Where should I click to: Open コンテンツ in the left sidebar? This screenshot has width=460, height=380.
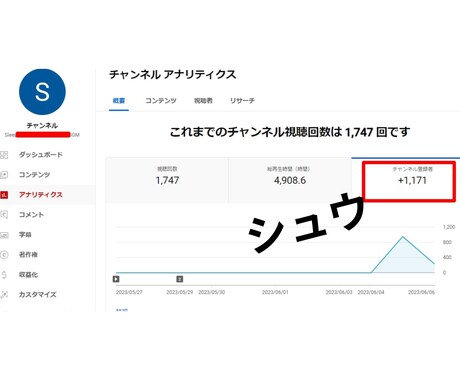[x=34, y=175]
